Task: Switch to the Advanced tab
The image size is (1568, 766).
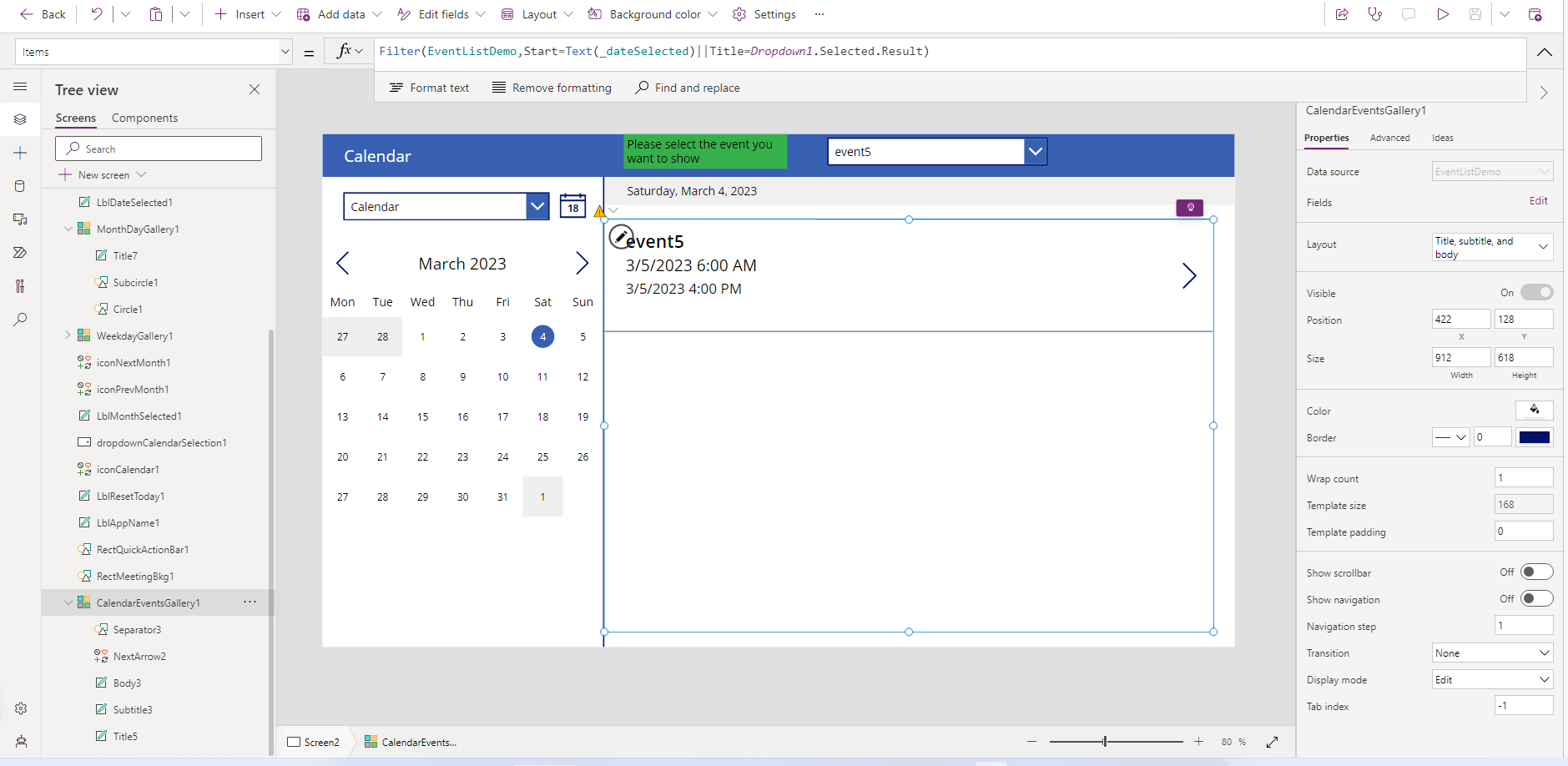Action: coord(1389,138)
